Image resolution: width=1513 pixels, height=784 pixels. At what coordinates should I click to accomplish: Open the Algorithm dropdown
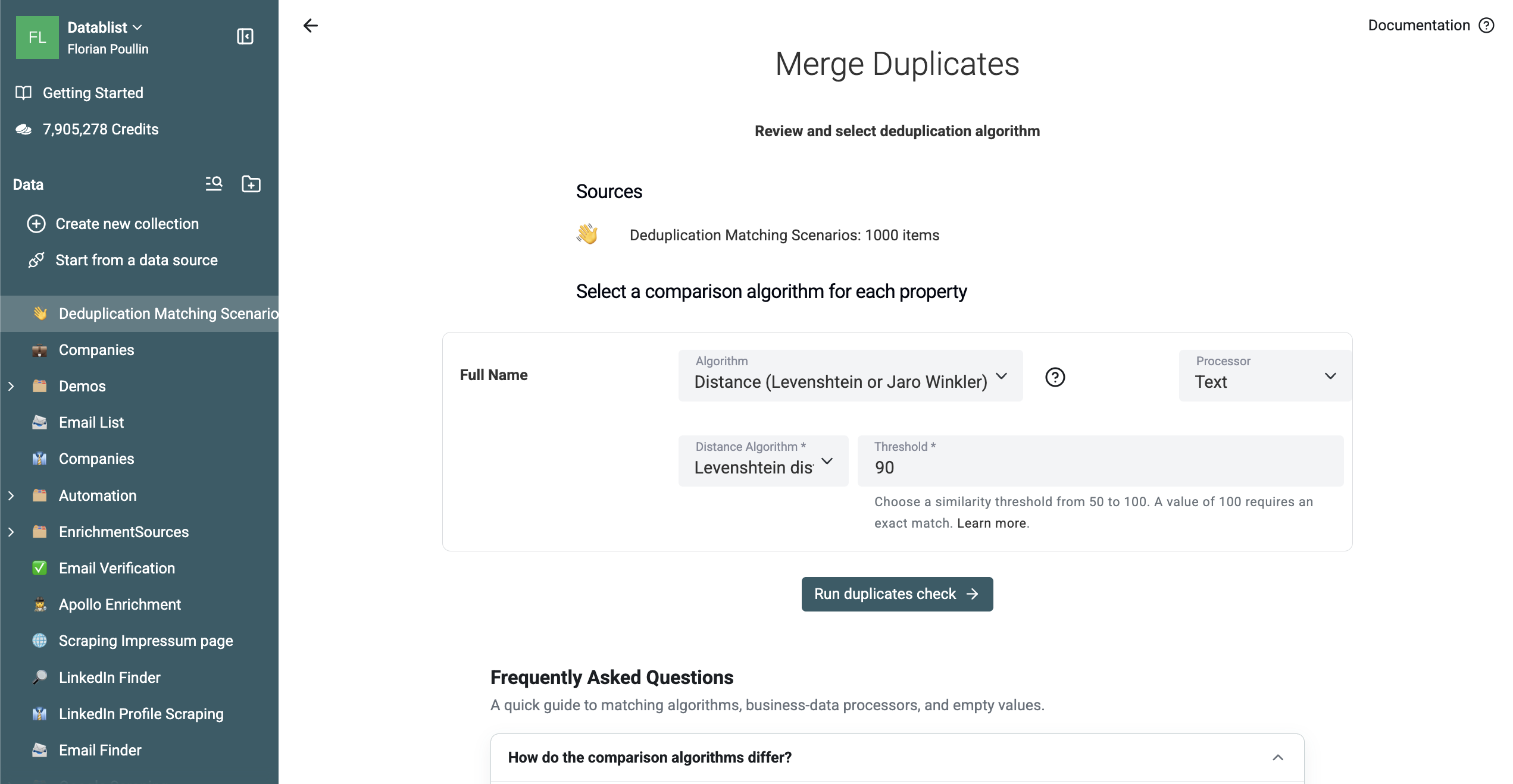(x=851, y=375)
